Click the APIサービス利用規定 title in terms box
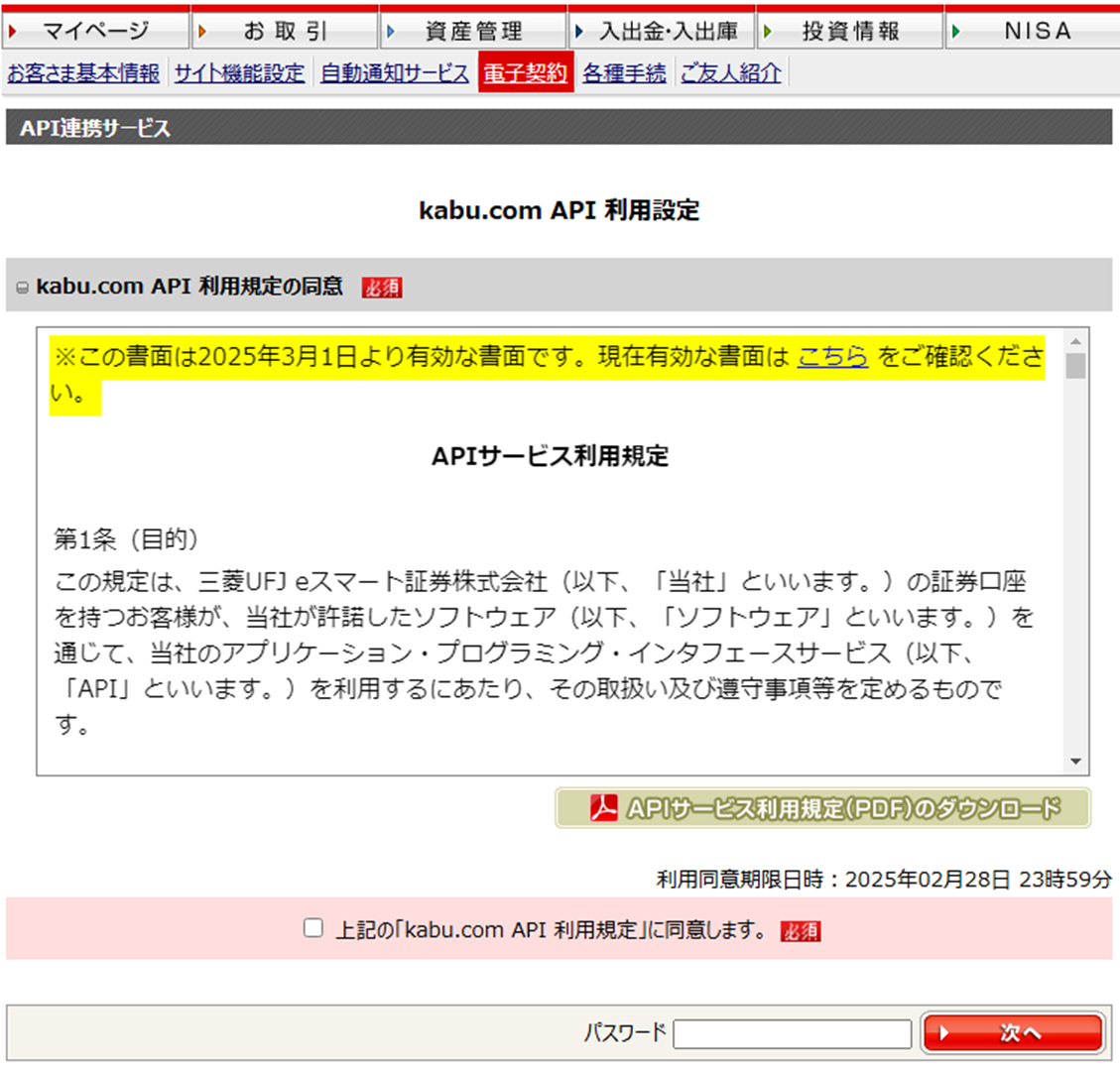 [550, 456]
